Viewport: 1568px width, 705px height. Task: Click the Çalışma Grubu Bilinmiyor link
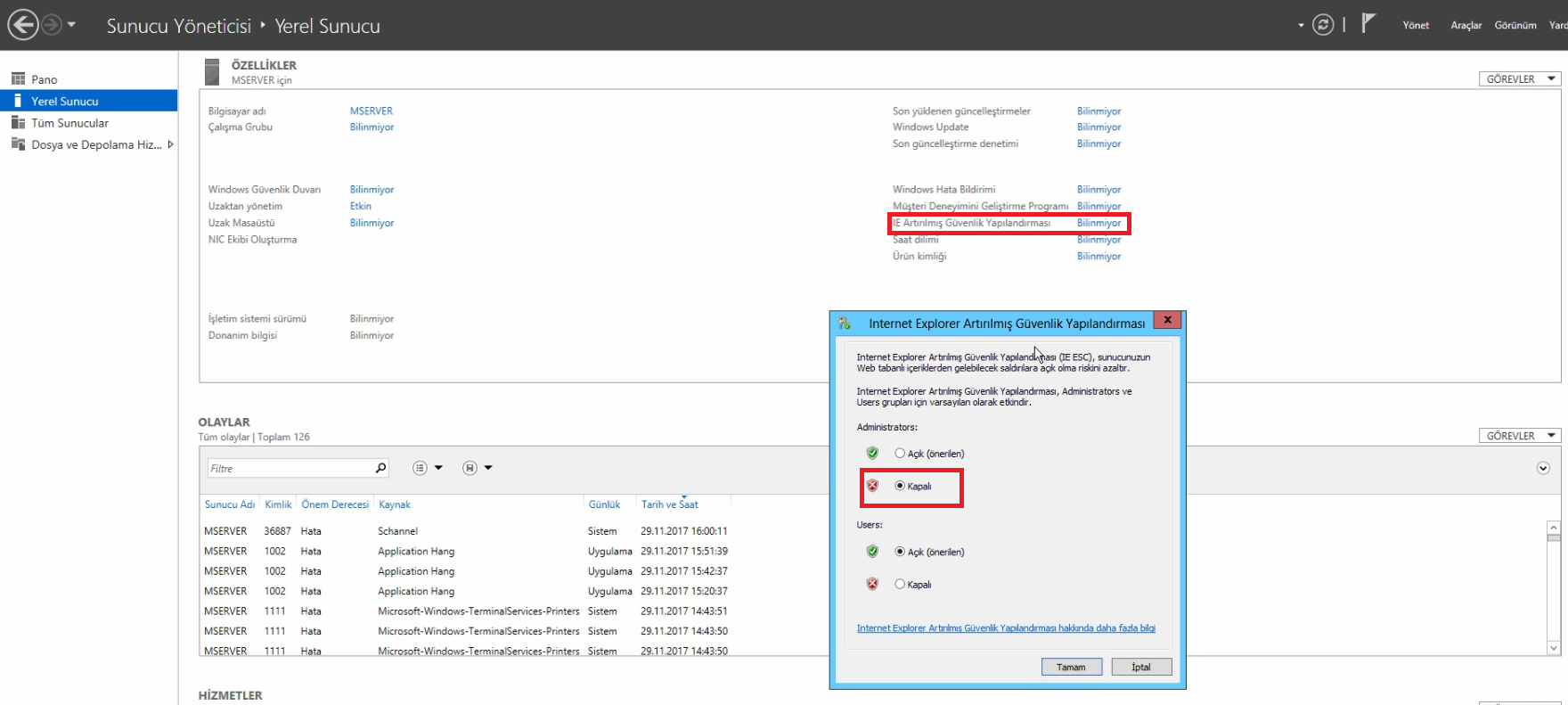coord(372,127)
